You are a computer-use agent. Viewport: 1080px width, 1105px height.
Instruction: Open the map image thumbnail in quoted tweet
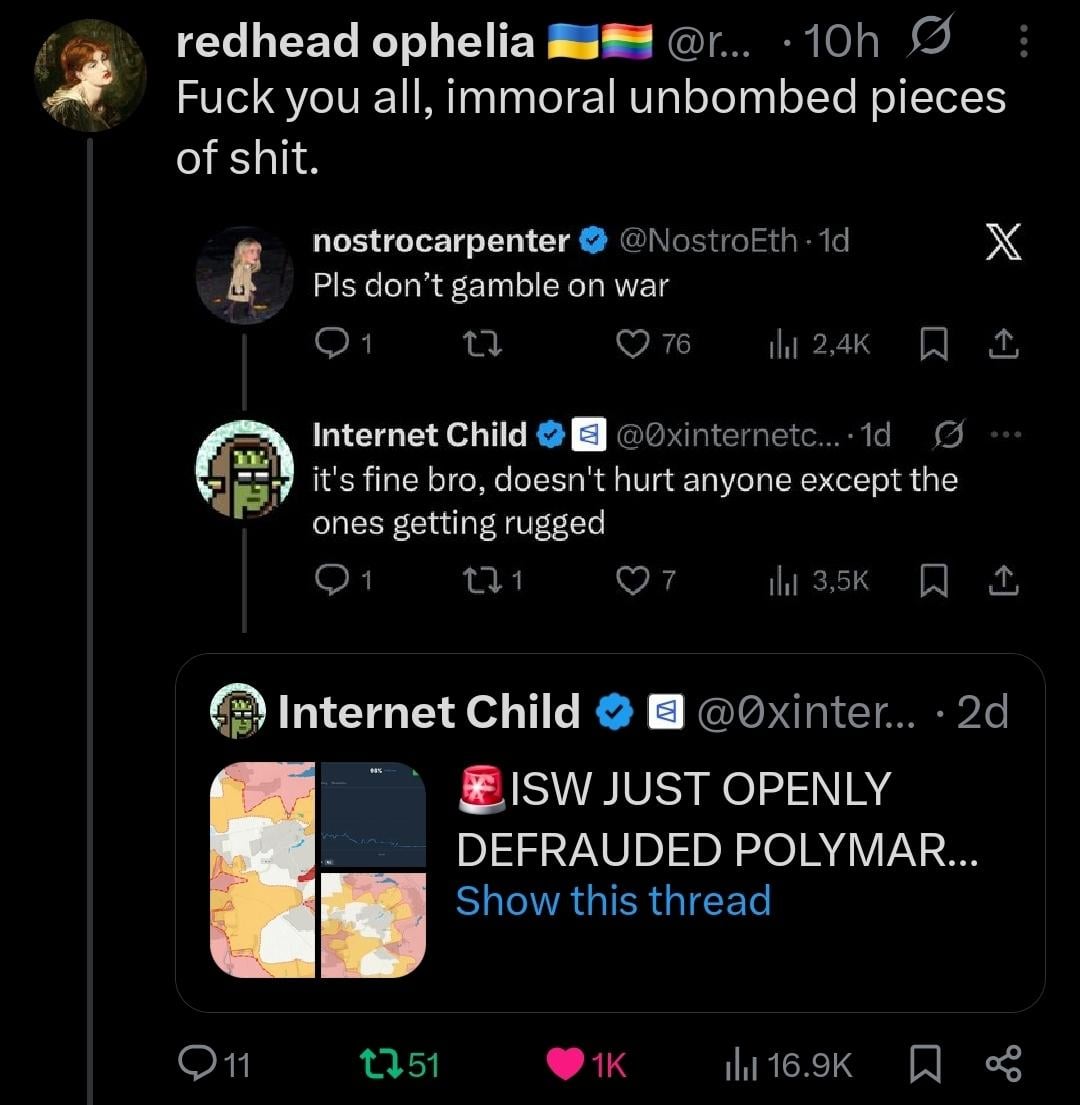pyautogui.click(x=318, y=869)
